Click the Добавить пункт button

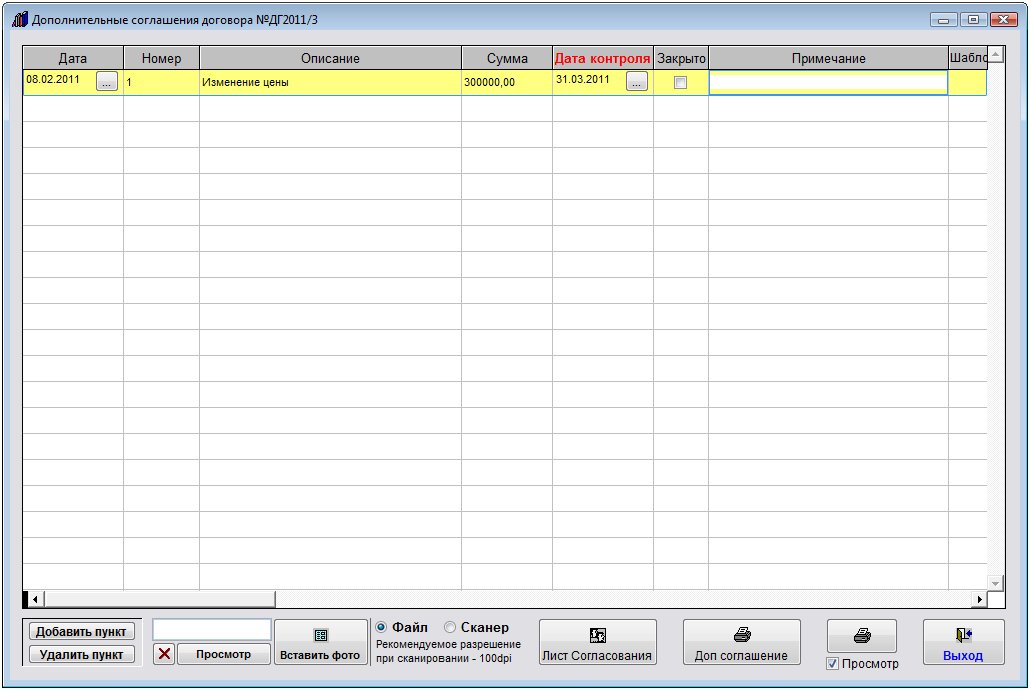[81, 631]
